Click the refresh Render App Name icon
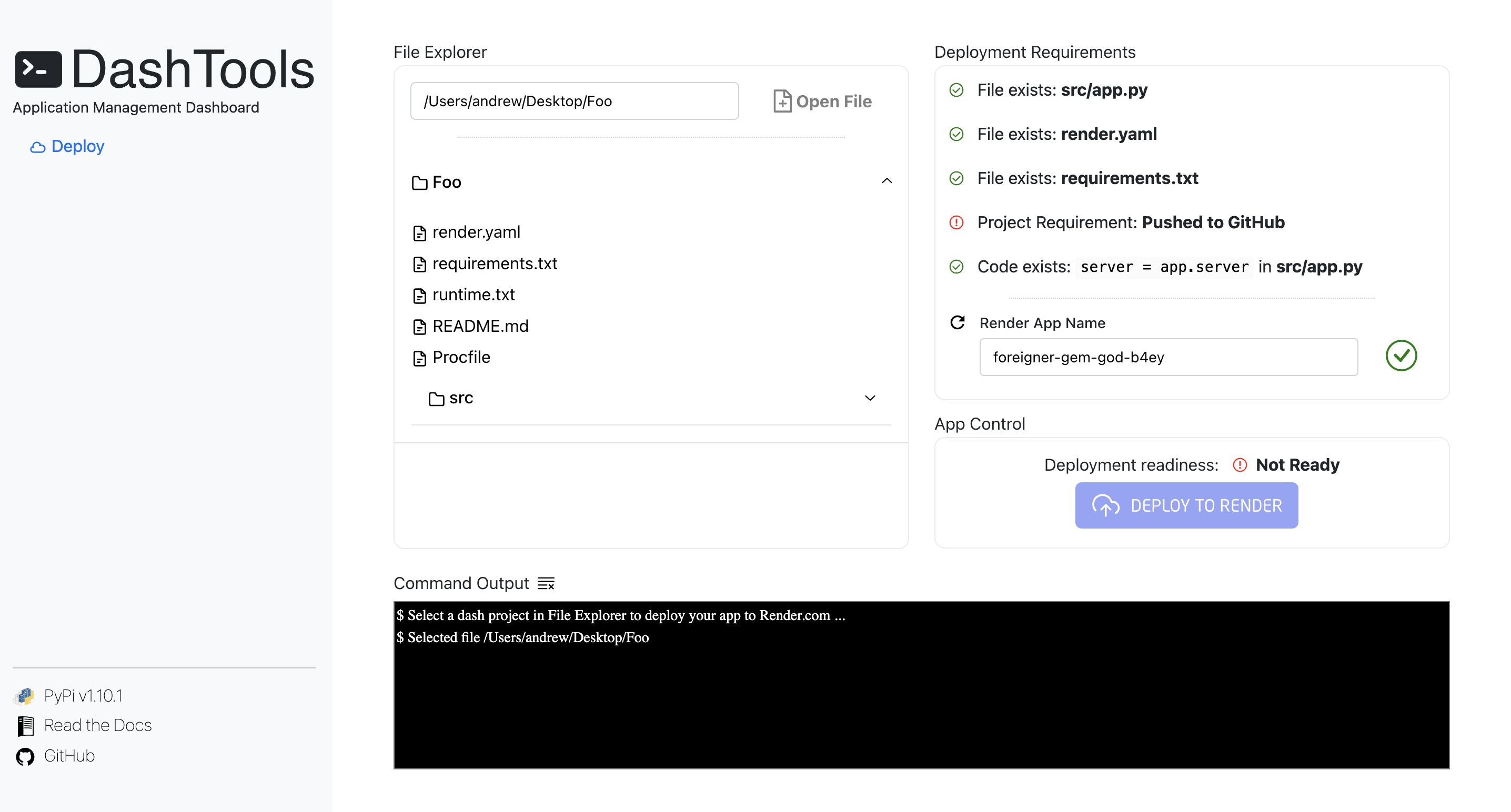Image resolution: width=1511 pixels, height=812 pixels. pyautogui.click(x=958, y=322)
